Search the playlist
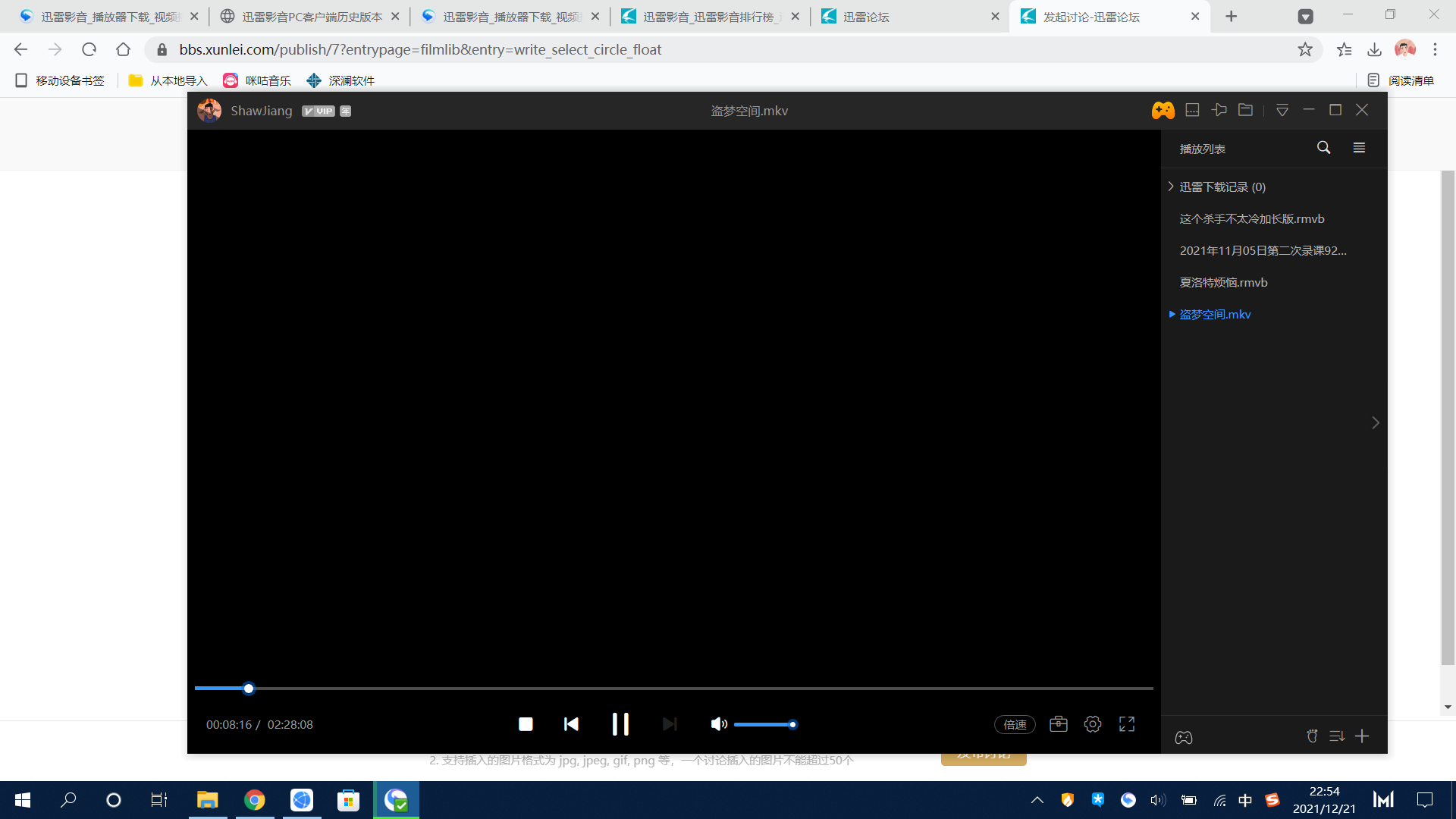This screenshot has height=819, width=1456. (x=1323, y=148)
